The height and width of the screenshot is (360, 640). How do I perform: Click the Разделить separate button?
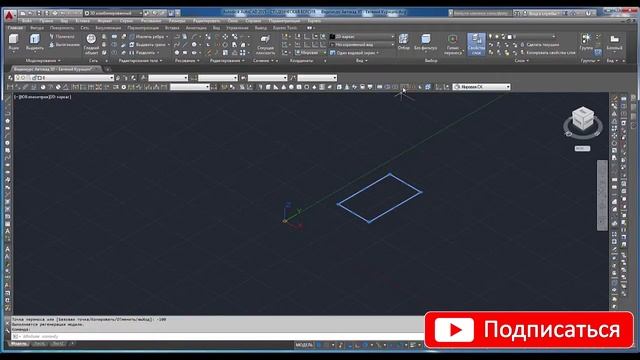[143, 53]
